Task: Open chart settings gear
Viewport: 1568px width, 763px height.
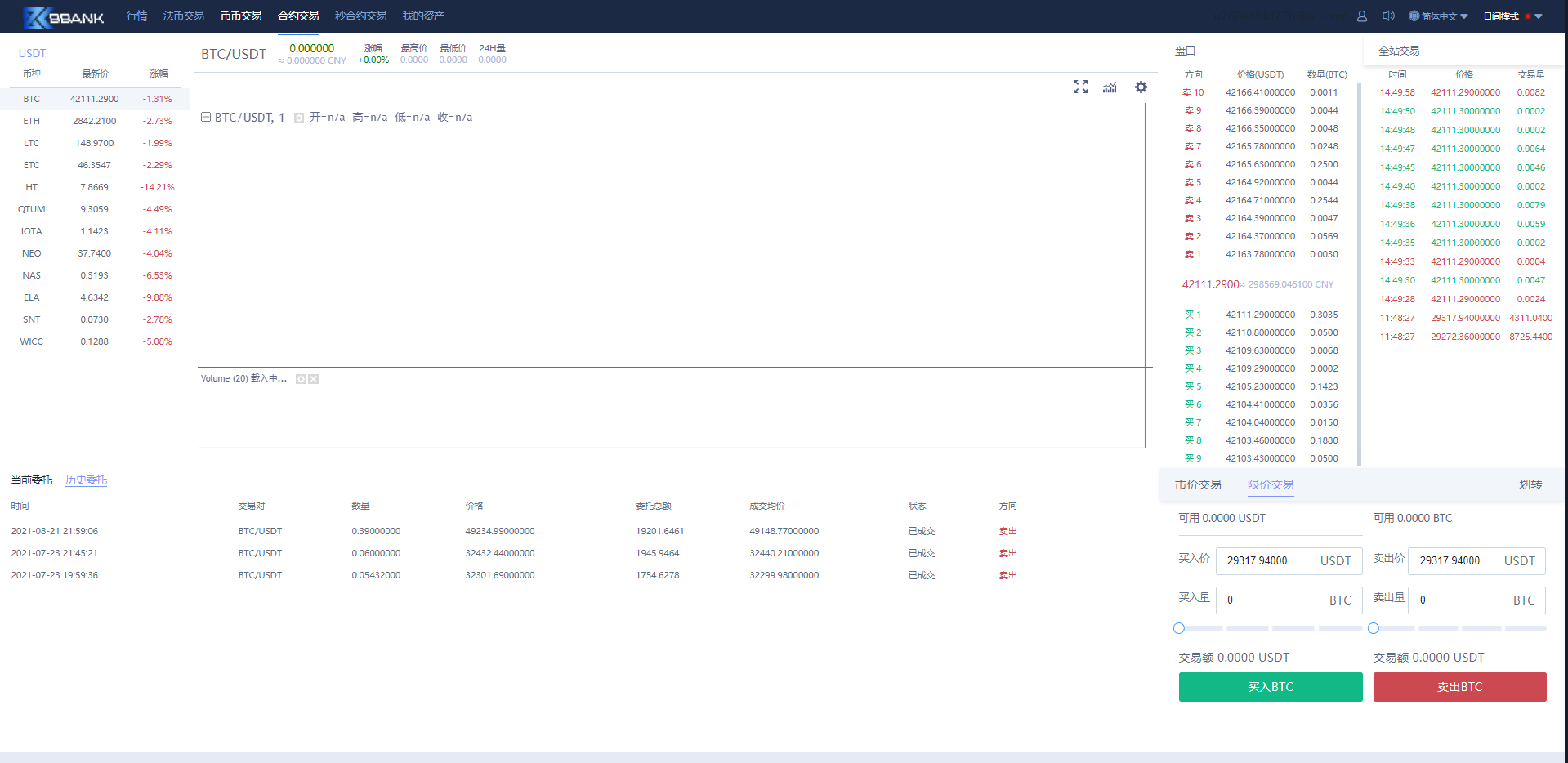Action: [x=1141, y=87]
